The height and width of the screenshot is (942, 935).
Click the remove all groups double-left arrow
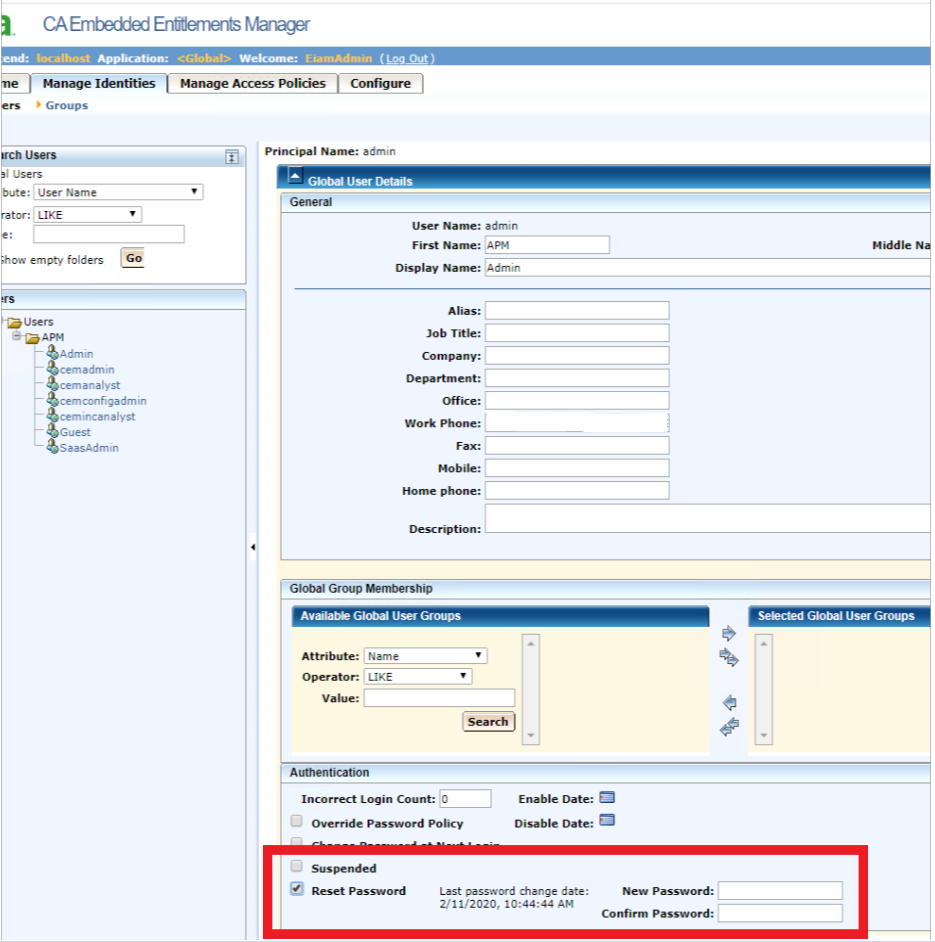tap(729, 727)
